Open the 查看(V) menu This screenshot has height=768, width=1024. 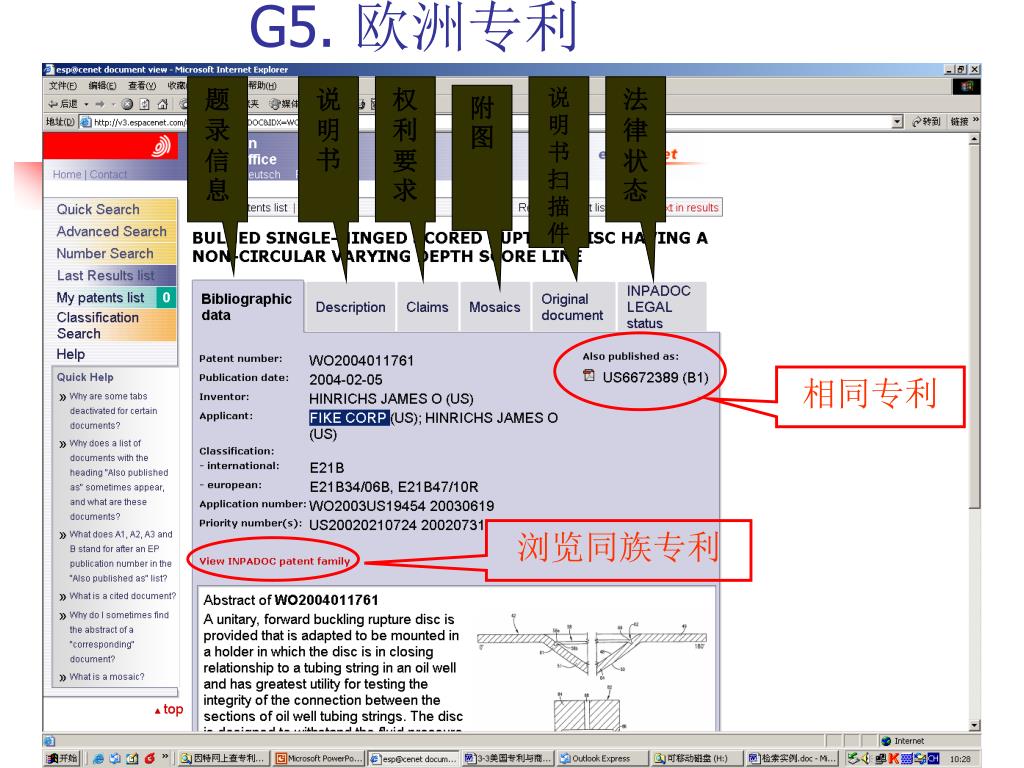click(142, 86)
